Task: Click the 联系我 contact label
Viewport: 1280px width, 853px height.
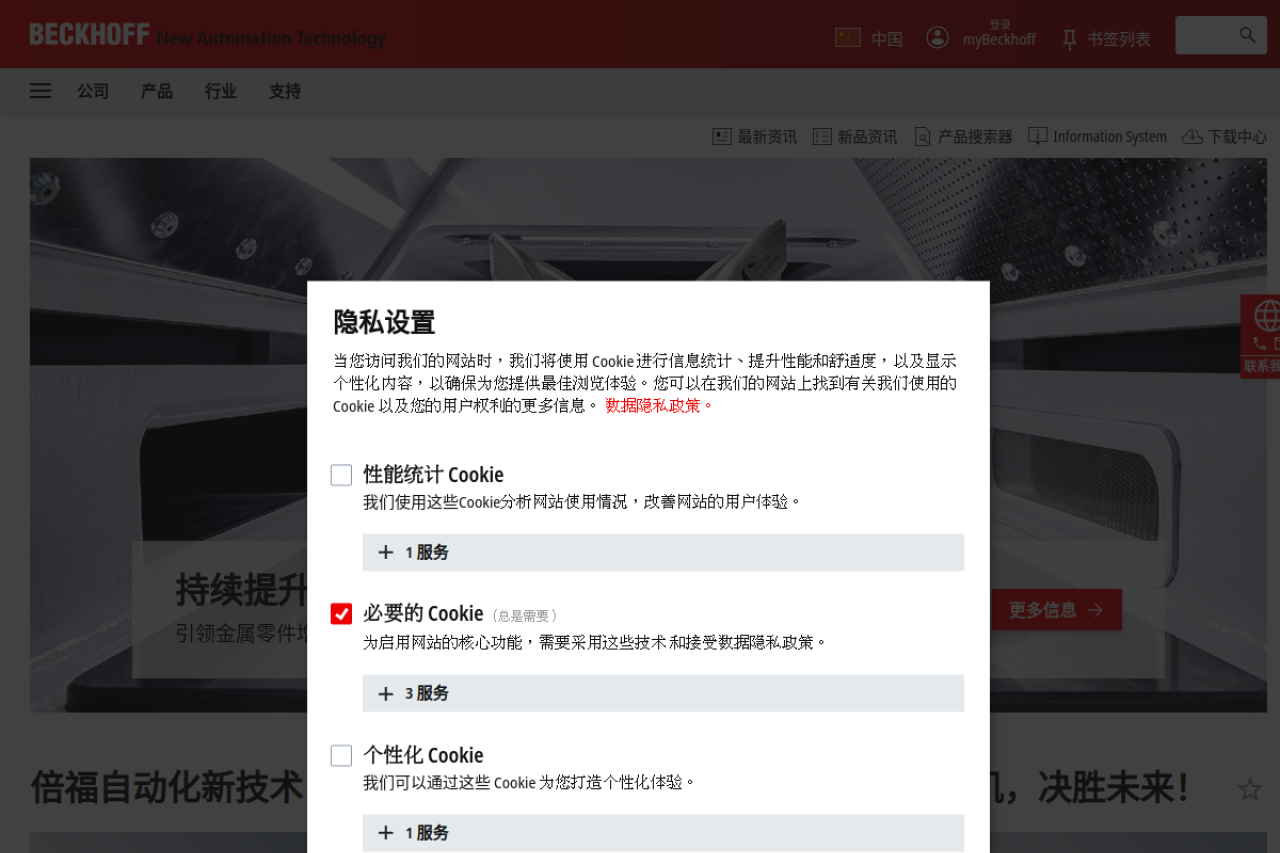Action: click(x=1262, y=366)
